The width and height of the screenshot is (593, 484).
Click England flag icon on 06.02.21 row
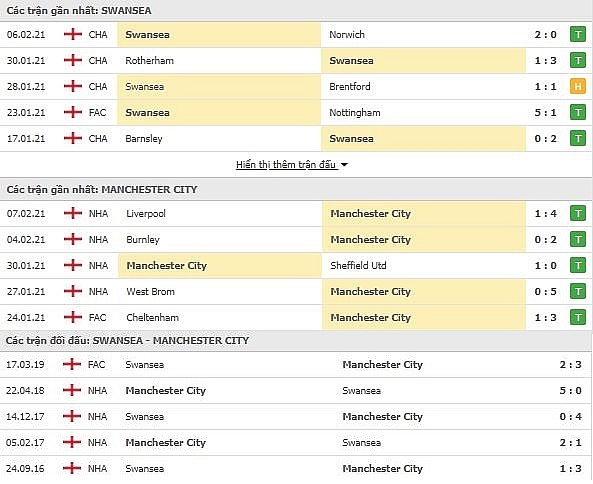[x=73, y=34]
